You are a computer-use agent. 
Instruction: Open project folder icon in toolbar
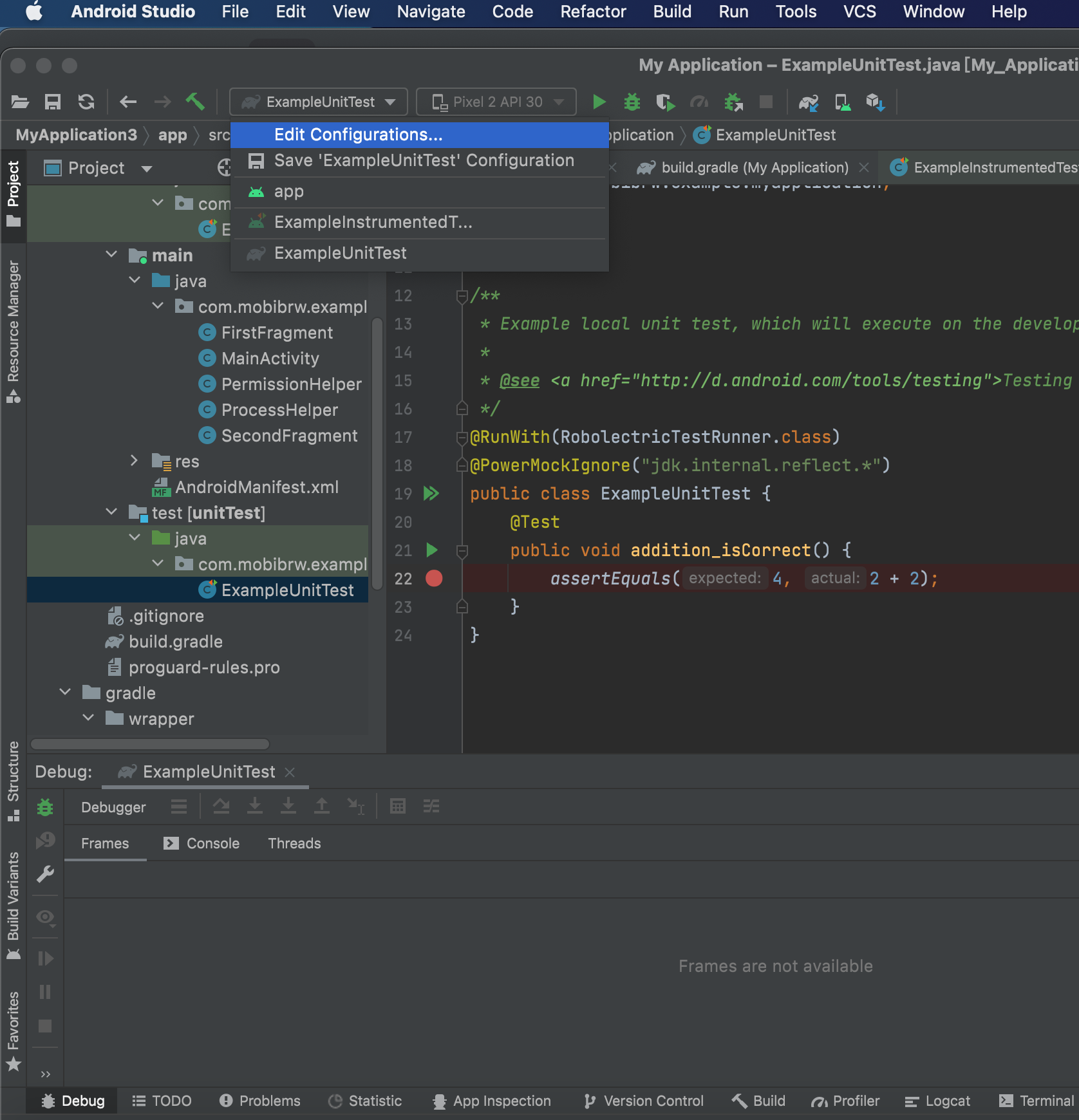(x=20, y=102)
